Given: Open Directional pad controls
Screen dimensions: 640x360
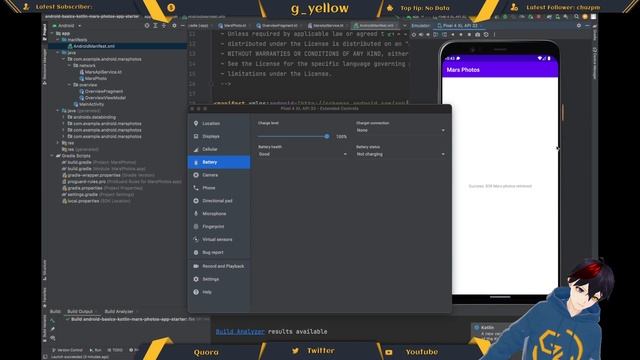Looking at the screenshot, I should pyautogui.click(x=219, y=201).
